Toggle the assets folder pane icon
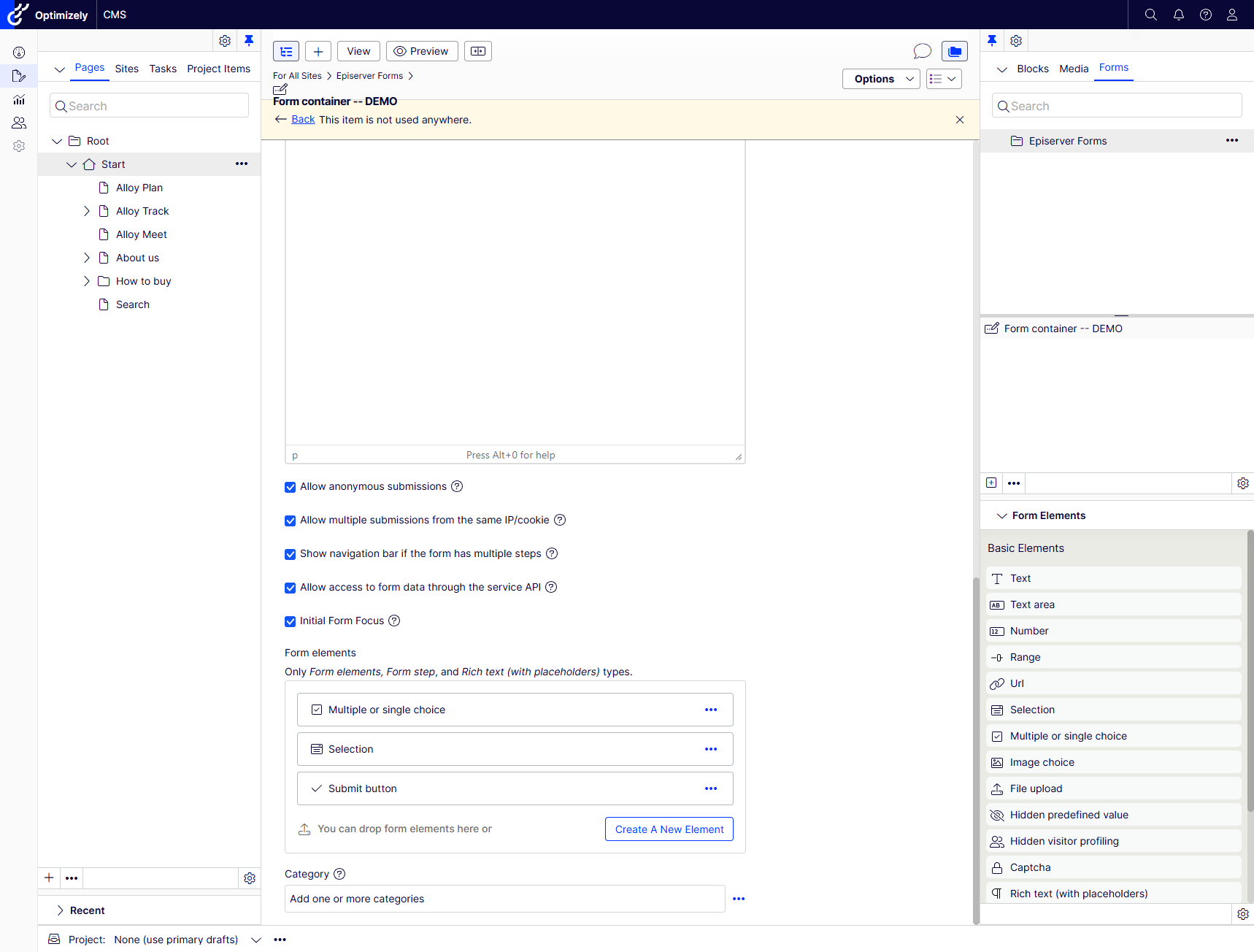 click(x=954, y=51)
